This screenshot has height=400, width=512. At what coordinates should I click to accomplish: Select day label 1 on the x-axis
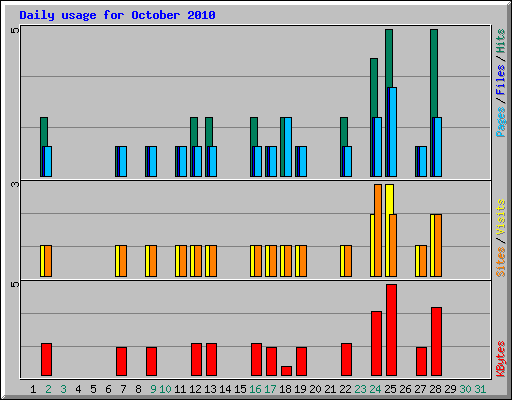[33, 389]
